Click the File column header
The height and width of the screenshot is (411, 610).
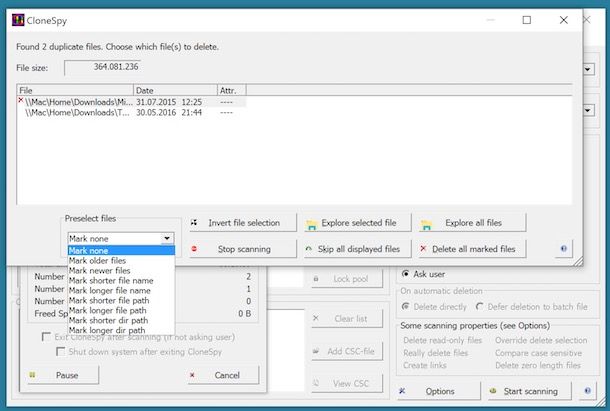75,90
